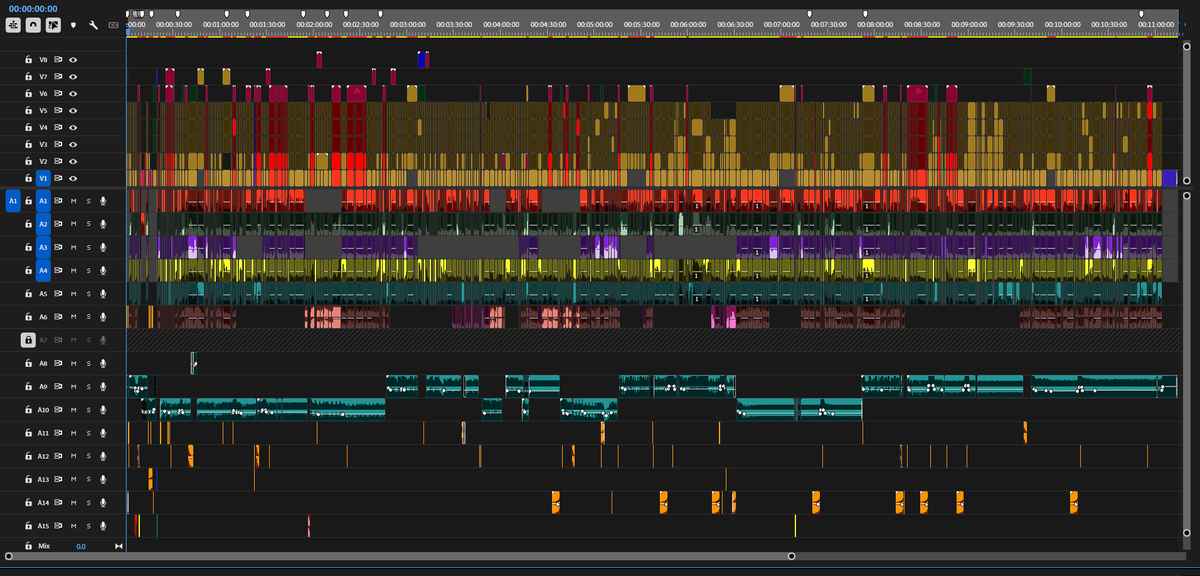This screenshot has width=1200, height=576.
Task: Click the horizontal zoom bar right handle
Action: click(792, 555)
